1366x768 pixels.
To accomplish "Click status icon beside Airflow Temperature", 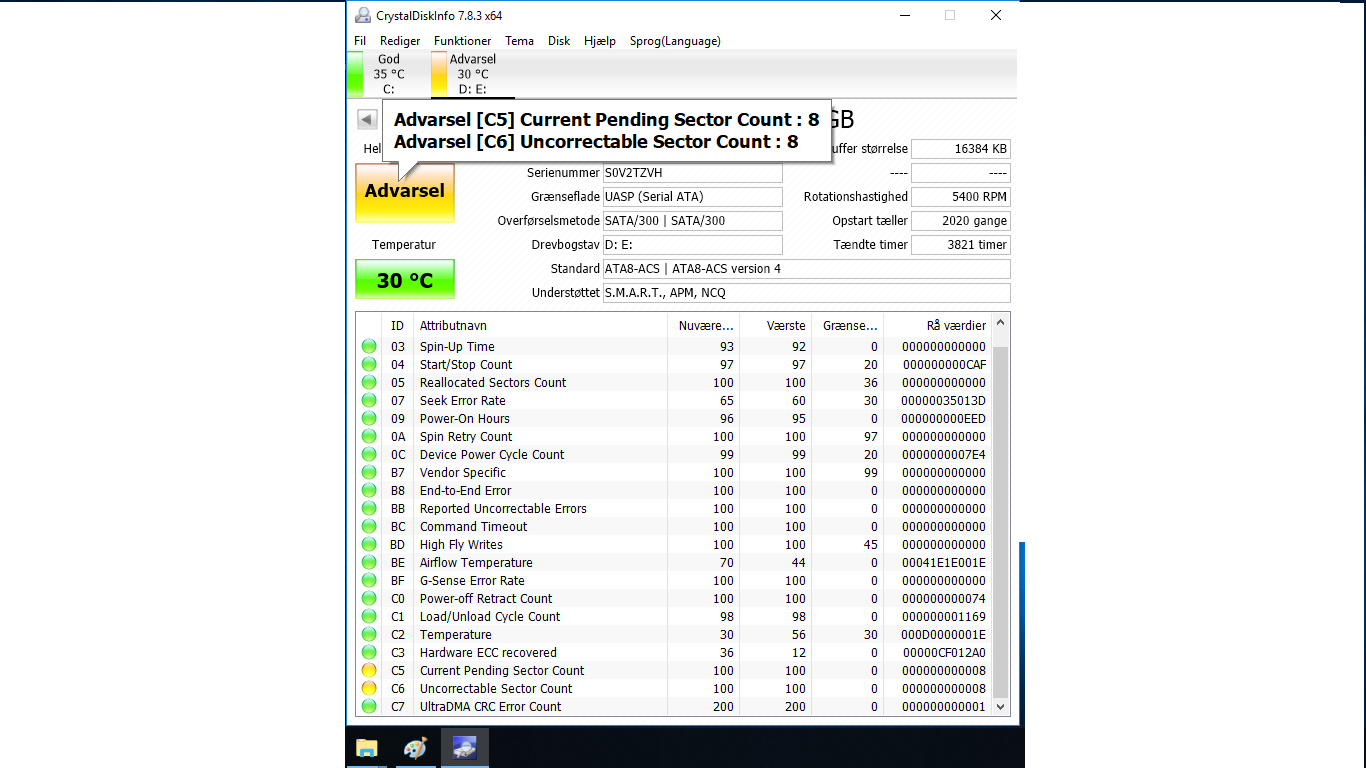I will pos(369,563).
